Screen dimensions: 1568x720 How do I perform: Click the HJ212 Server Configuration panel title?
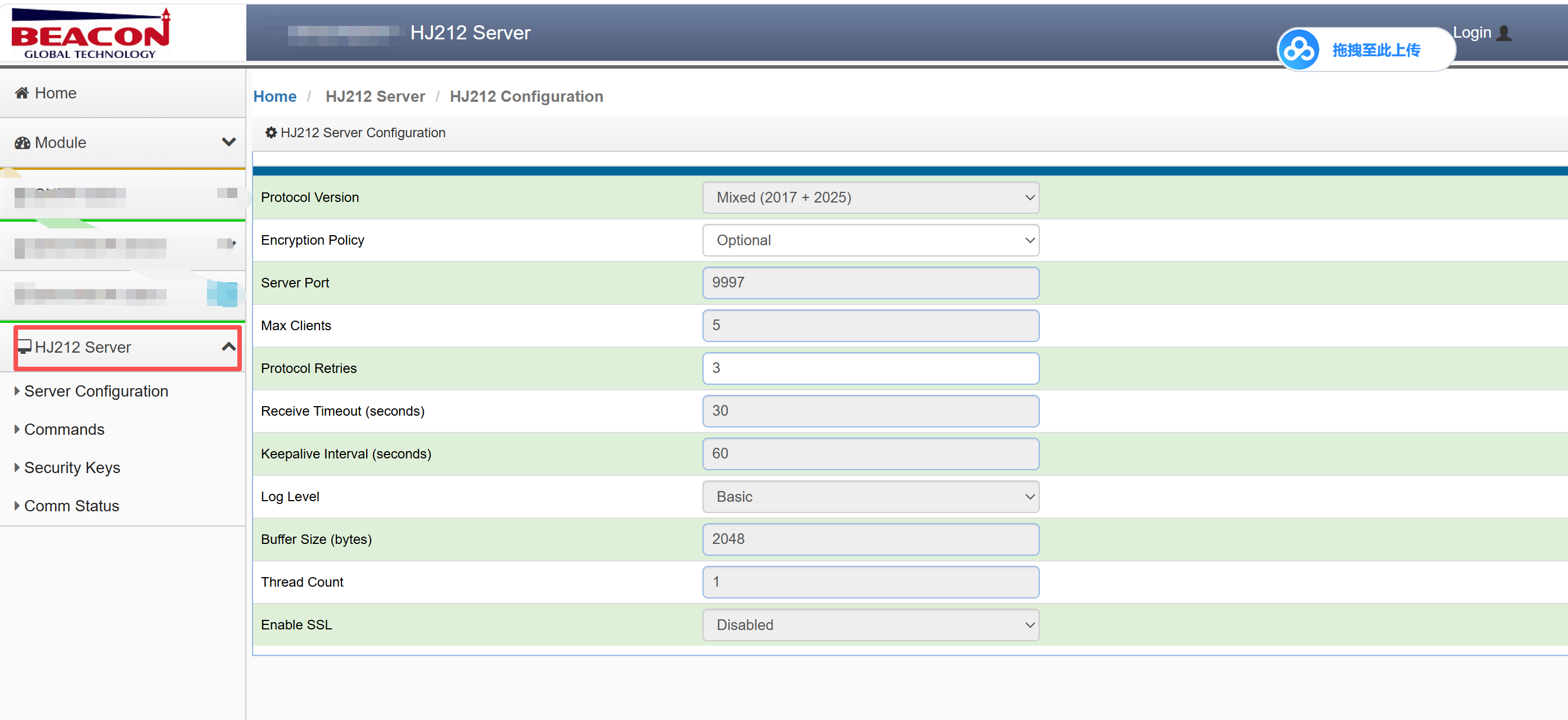[363, 133]
